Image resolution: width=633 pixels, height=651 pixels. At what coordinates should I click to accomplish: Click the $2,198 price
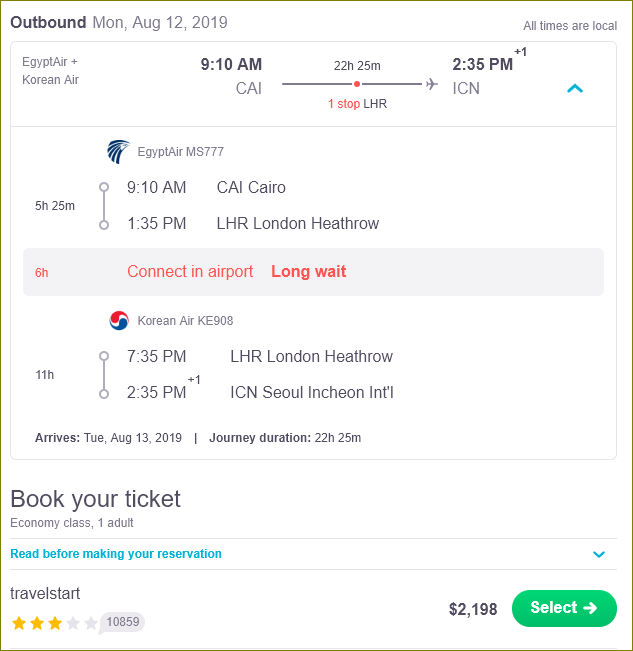coord(473,609)
